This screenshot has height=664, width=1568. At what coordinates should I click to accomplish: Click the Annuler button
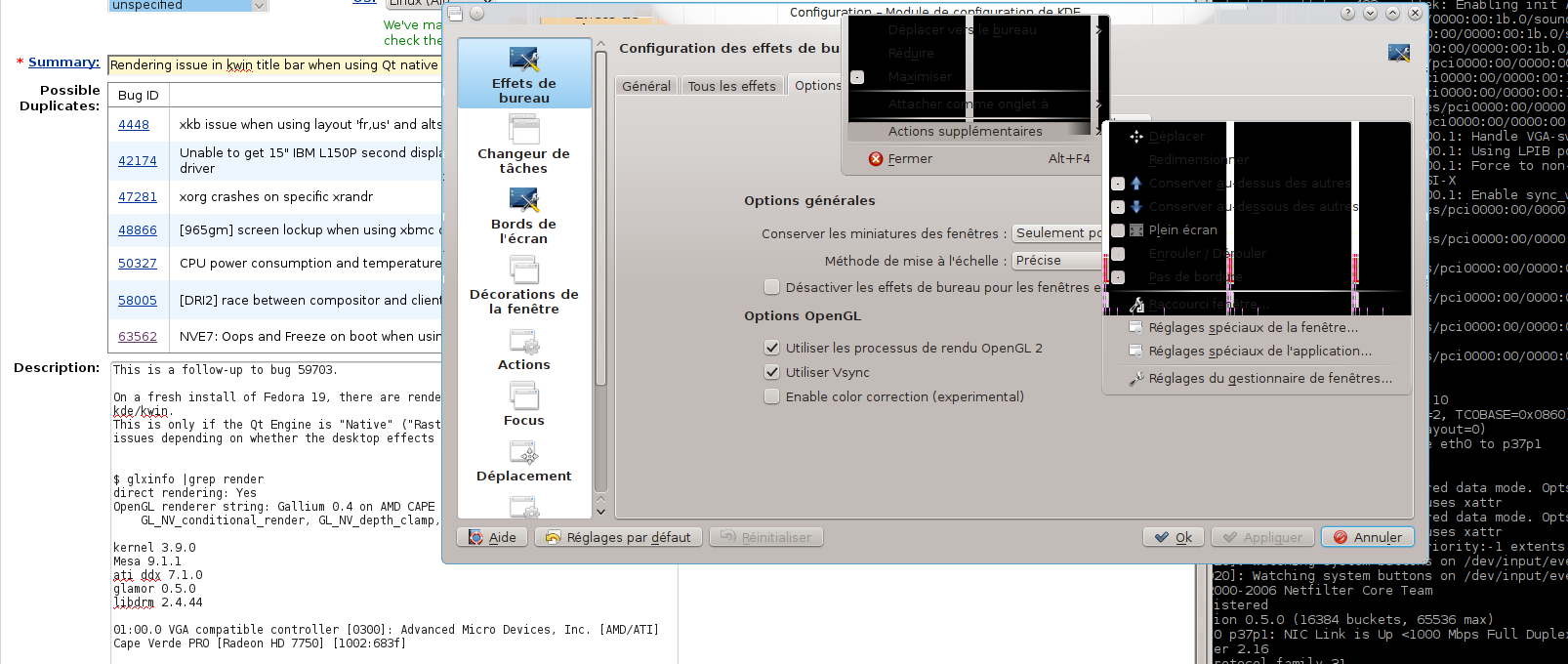(1367, 537)
